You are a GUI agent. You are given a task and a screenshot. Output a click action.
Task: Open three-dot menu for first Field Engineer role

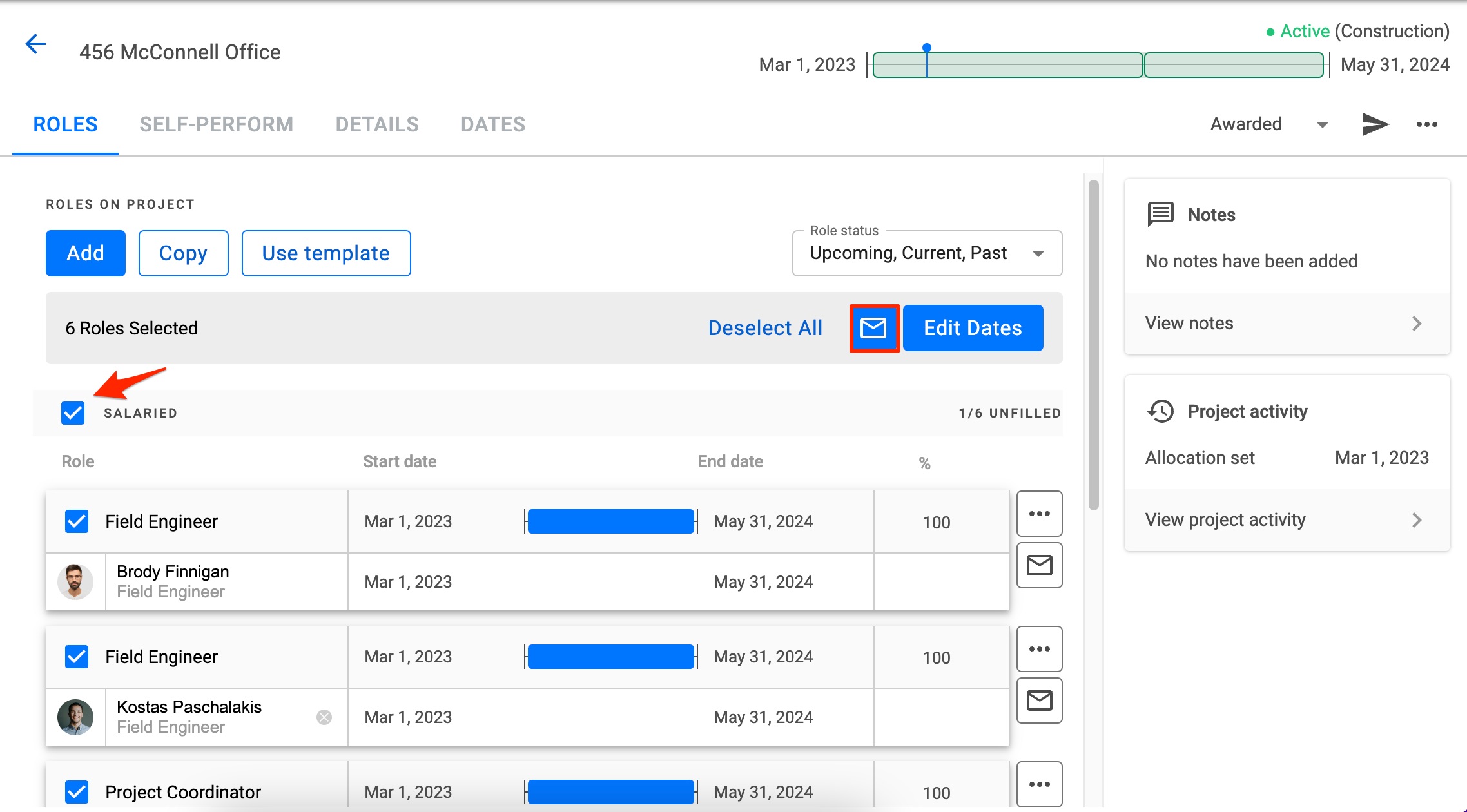(1039, 514)
